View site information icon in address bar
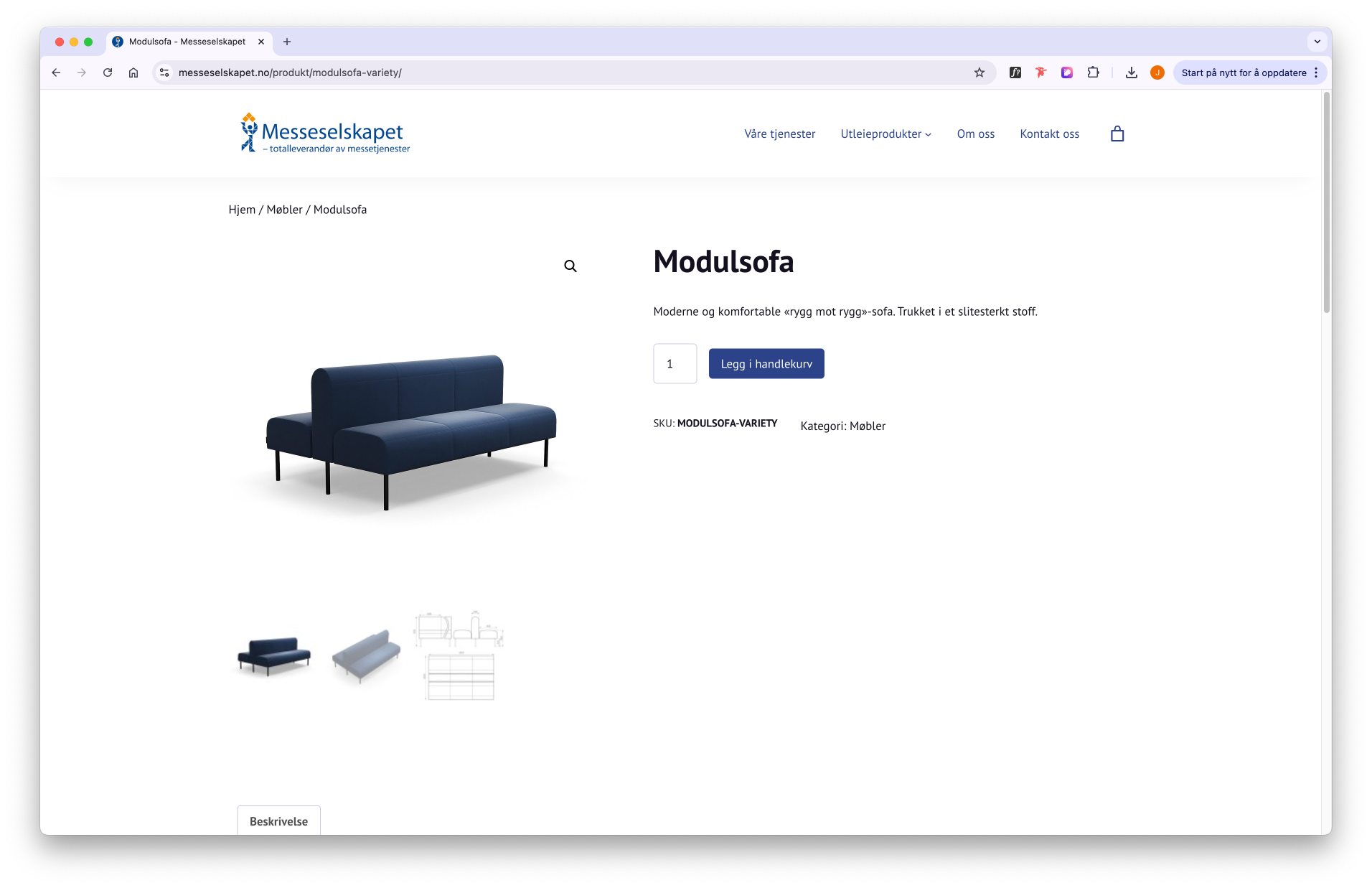1372x888 pixels. pos(164,73)
